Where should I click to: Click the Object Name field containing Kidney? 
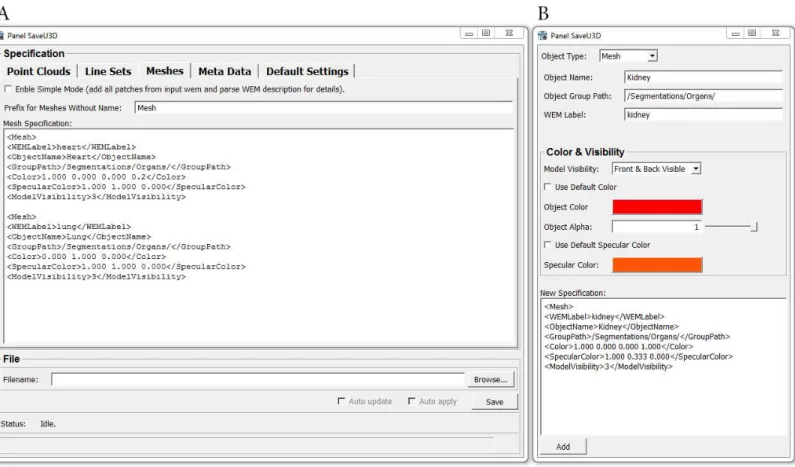click(x=704, y=77)
